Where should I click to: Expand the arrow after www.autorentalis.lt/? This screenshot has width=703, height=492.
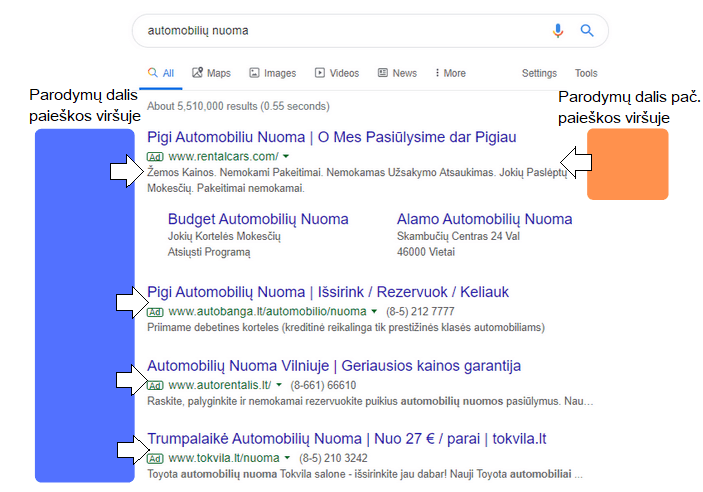point(279,385)
